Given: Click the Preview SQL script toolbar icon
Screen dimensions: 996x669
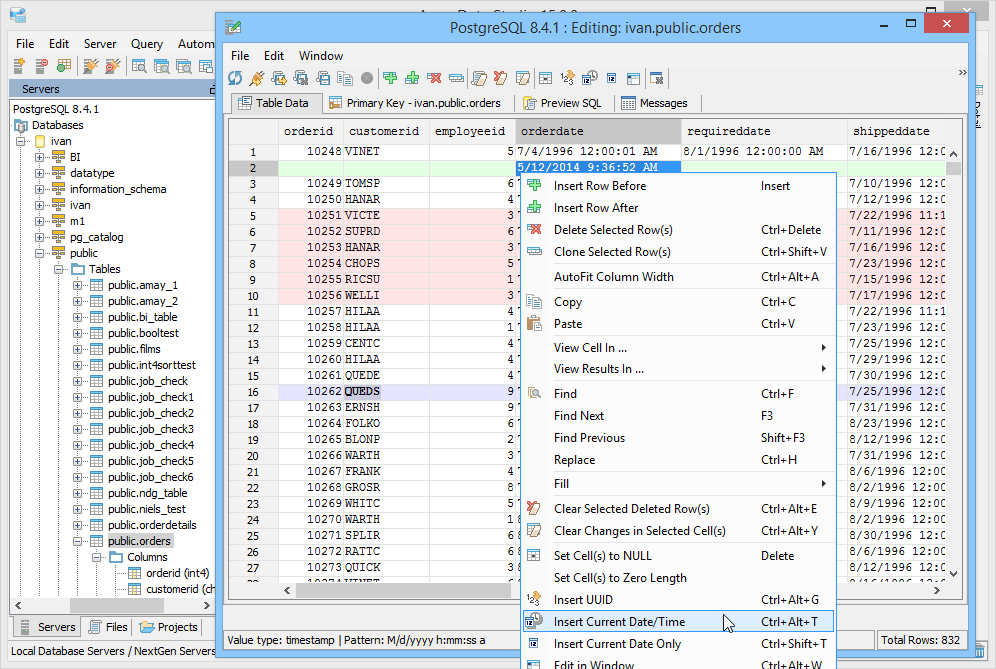Looking at the screenshot, I should click(x=478, y=78).
